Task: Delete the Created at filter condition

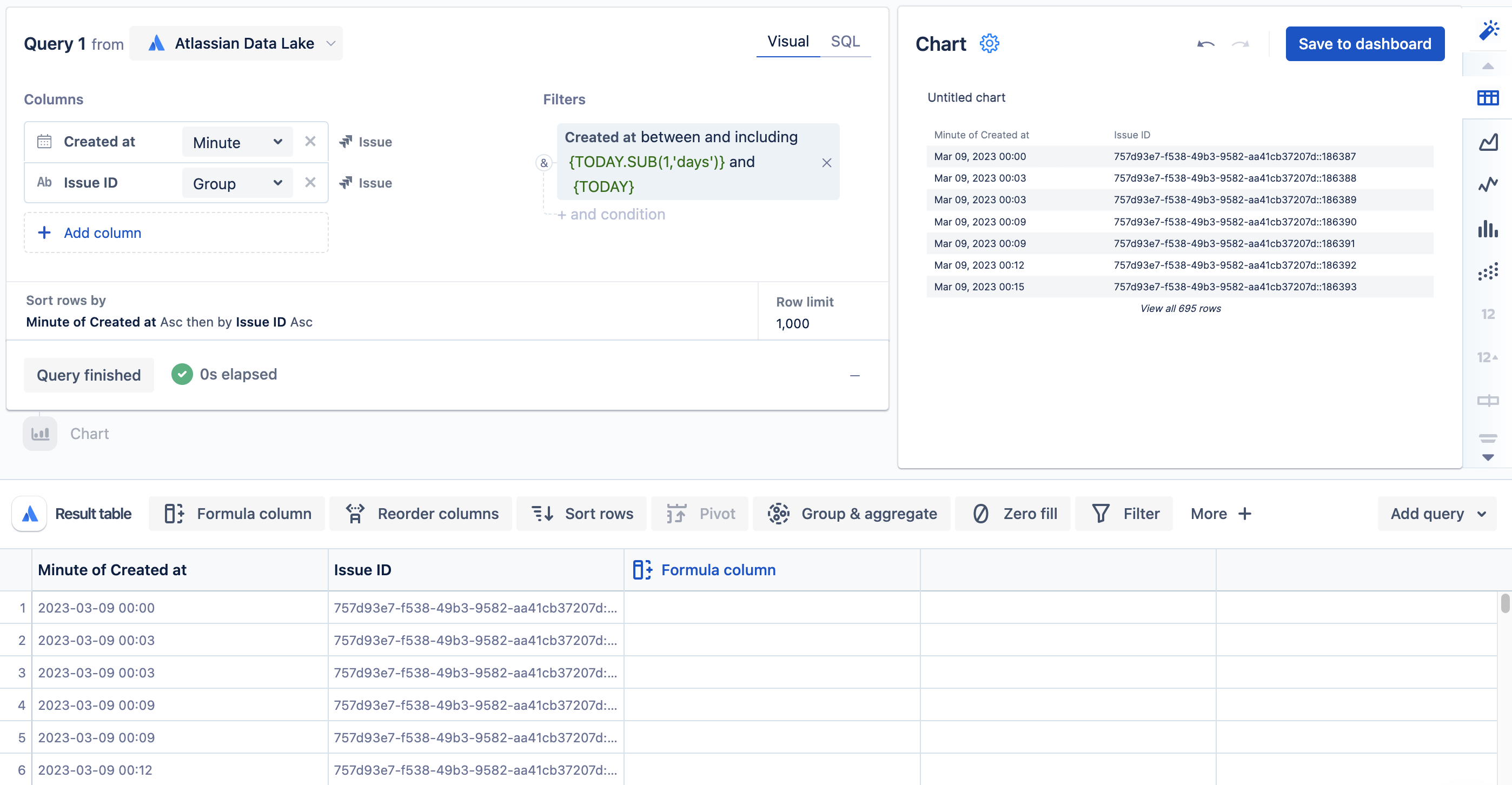Action: click(x=826, y=163)
